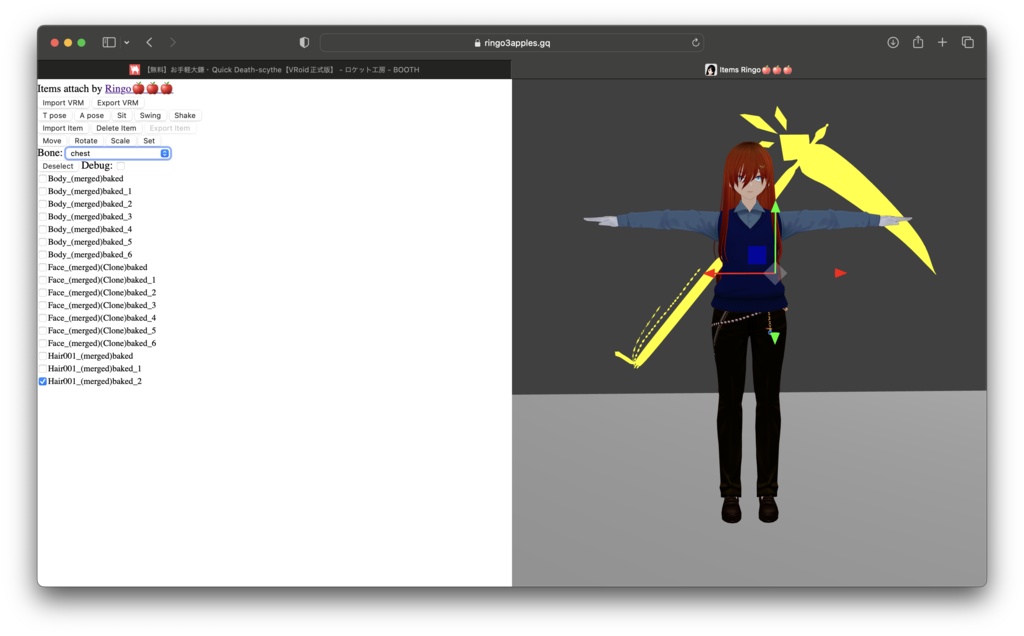Click the Shake button

point(185,115)
